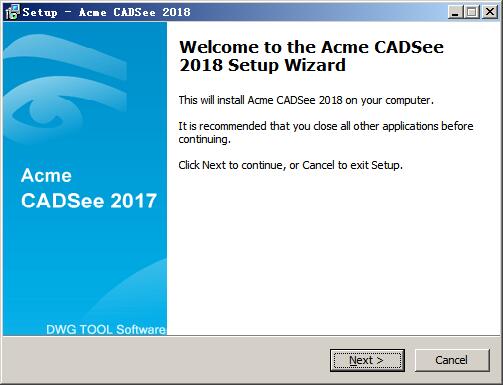Click the disabled maximize window button

pos(472,12)
